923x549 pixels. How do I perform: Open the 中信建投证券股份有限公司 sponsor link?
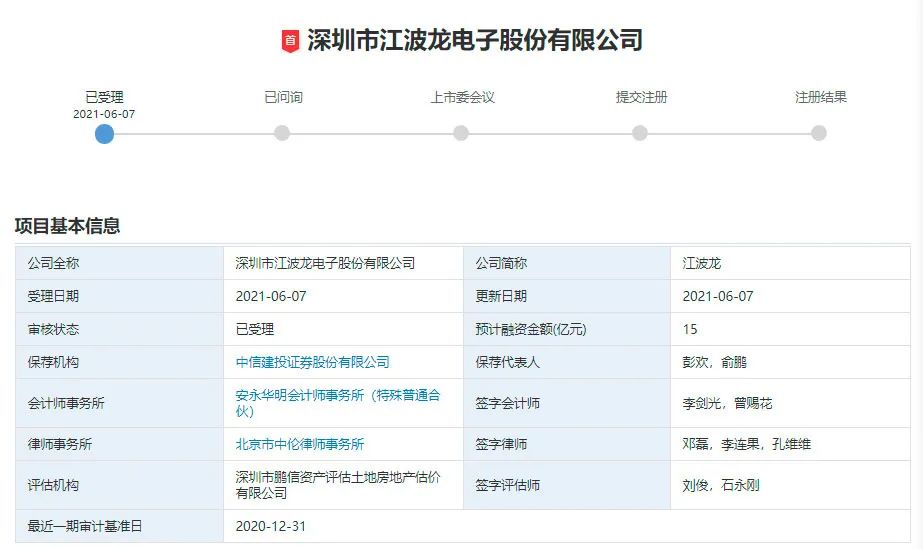click(x=313, y=362)
